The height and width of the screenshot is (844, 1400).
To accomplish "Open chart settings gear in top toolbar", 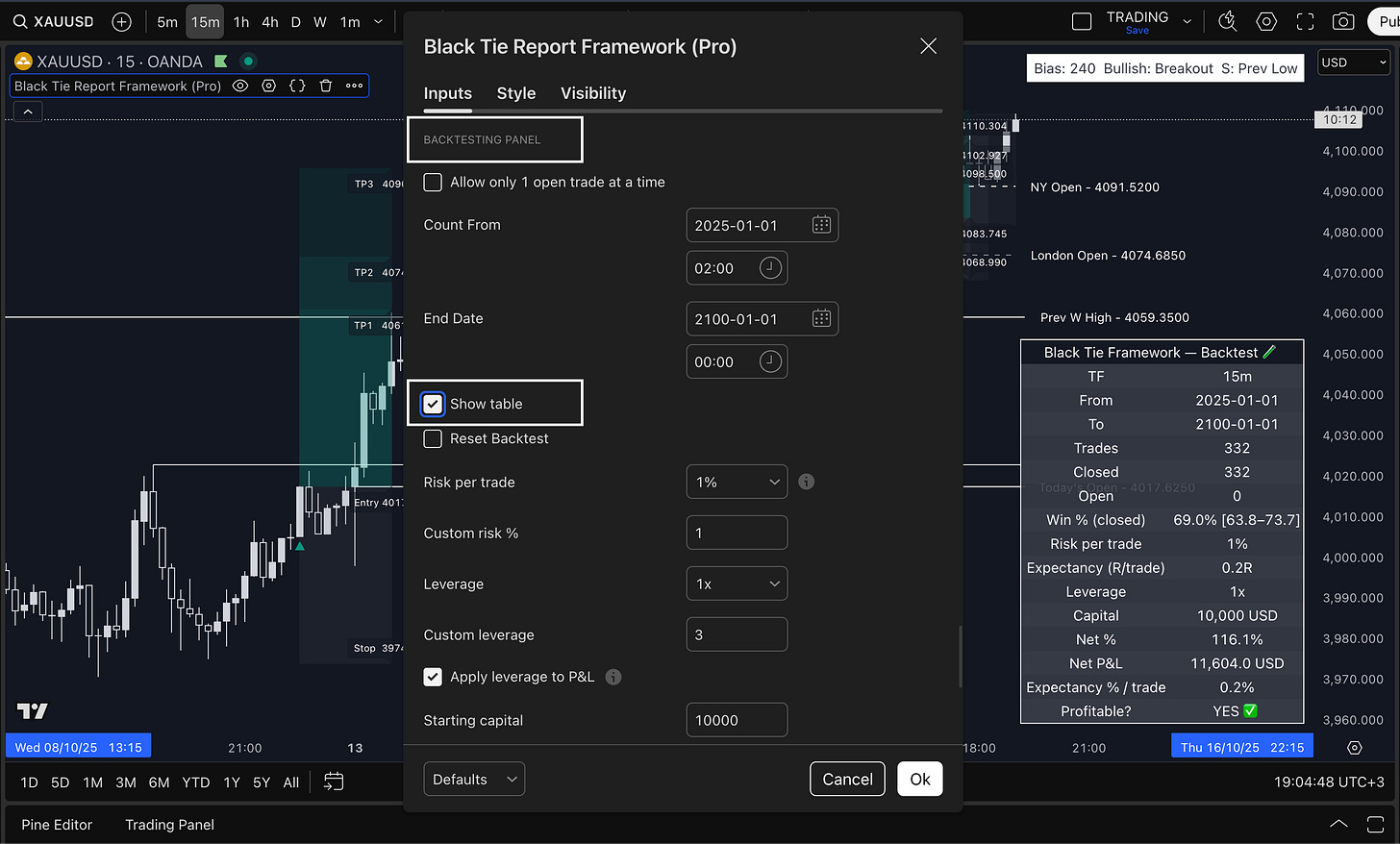I will tap(1266, 21).
